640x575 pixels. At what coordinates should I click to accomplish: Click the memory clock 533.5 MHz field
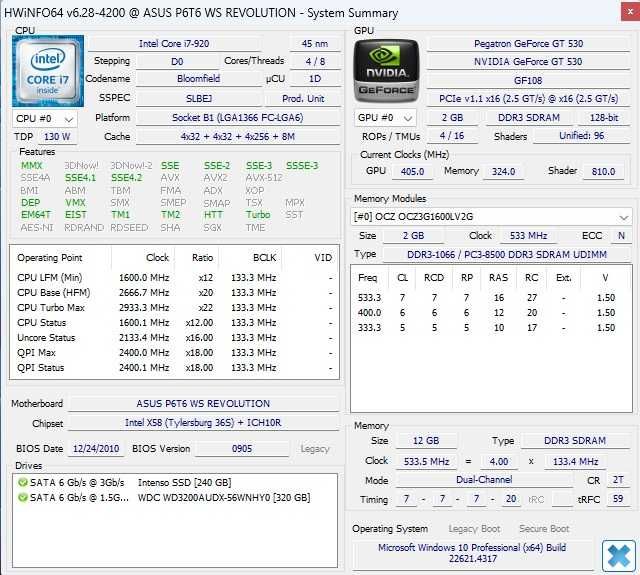[427, 462]
